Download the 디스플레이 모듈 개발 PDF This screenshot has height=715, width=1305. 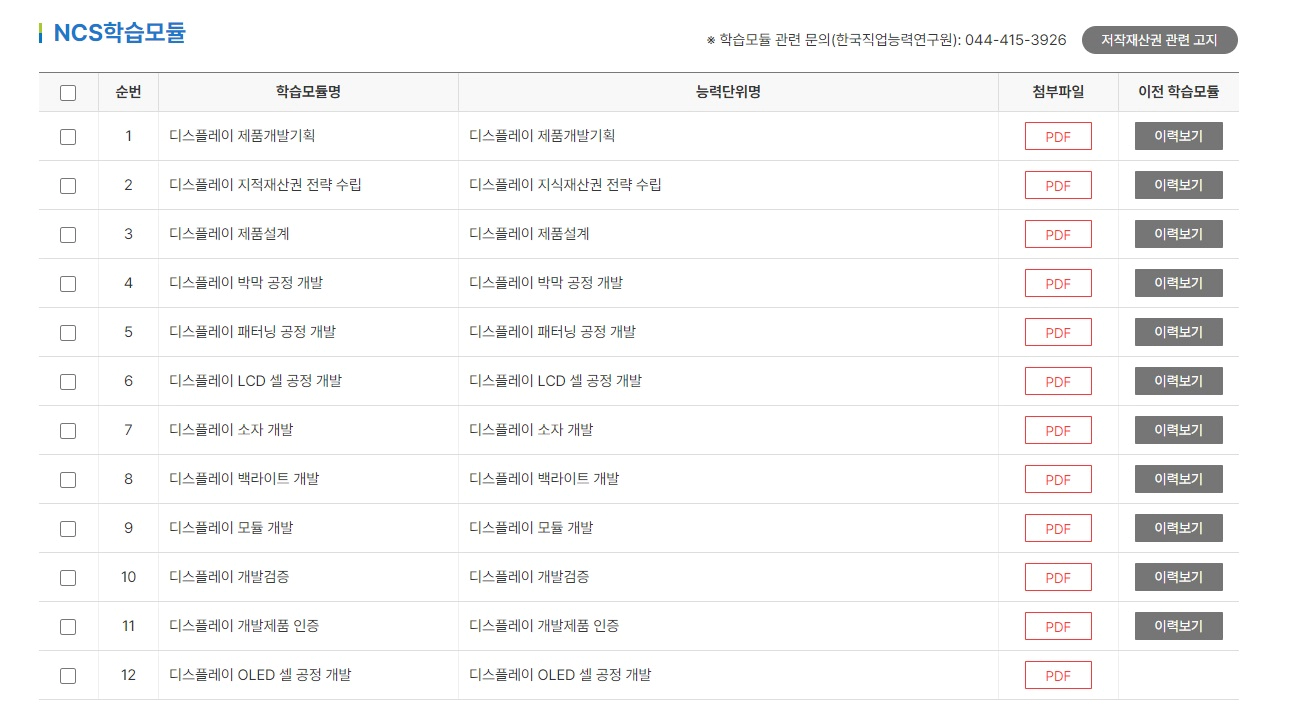[x=1058, y=527]
